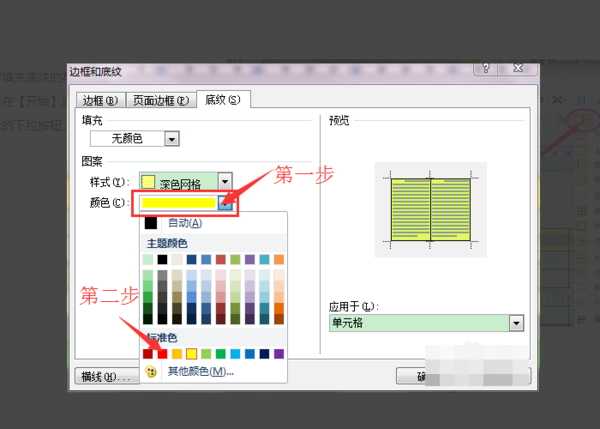Pick the black theme color in top row
This screenshot has height=429, width=600.
click(x=162, y=259)
